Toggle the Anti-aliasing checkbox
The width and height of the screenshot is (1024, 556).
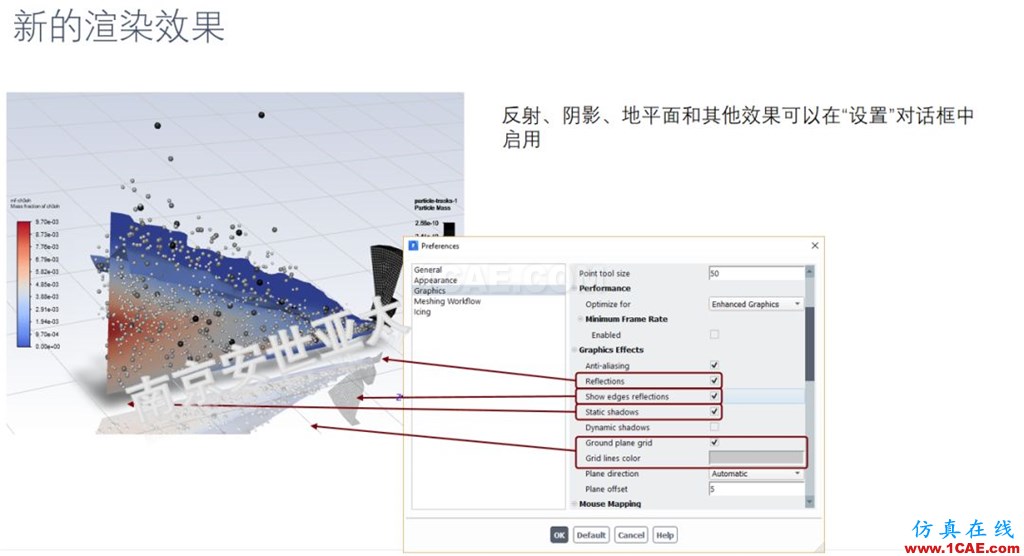click(x=714, y=365)
